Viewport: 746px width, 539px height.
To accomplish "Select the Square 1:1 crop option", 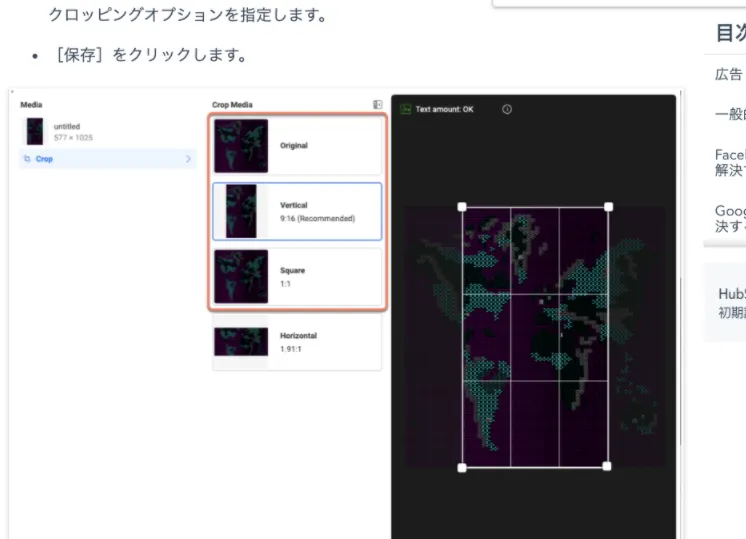I will click(298, 276).
